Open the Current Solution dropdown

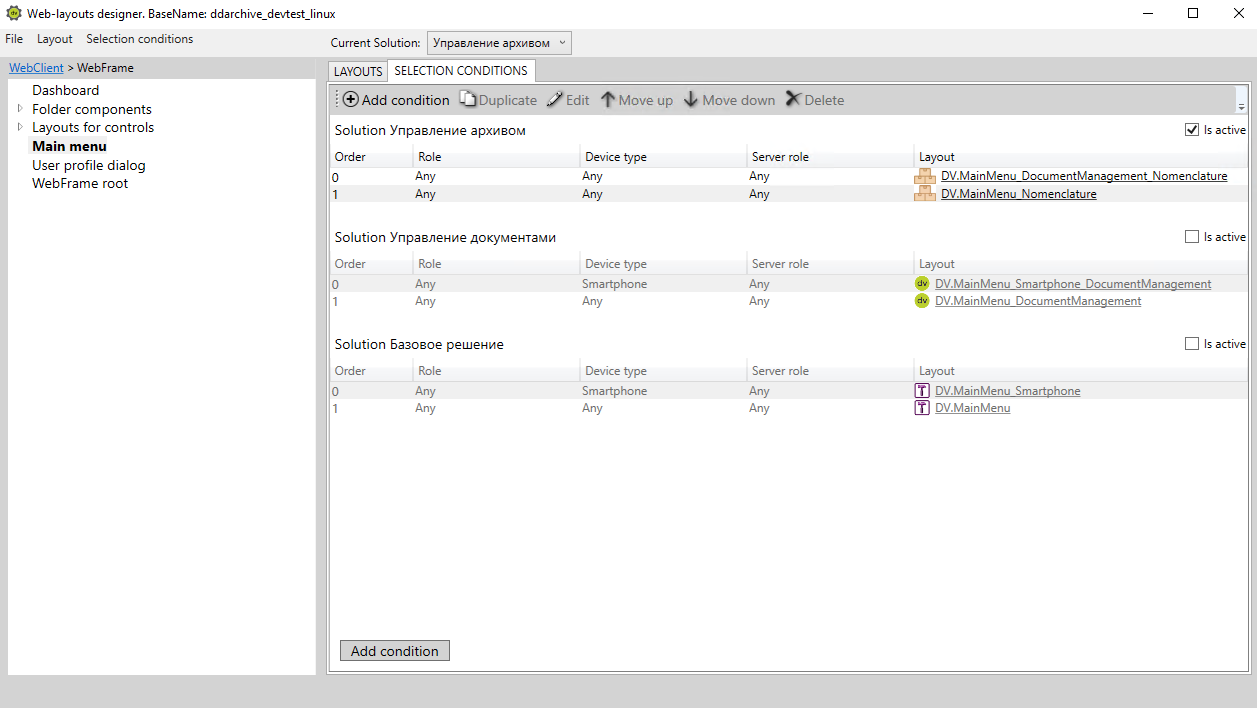click(499, 43)
